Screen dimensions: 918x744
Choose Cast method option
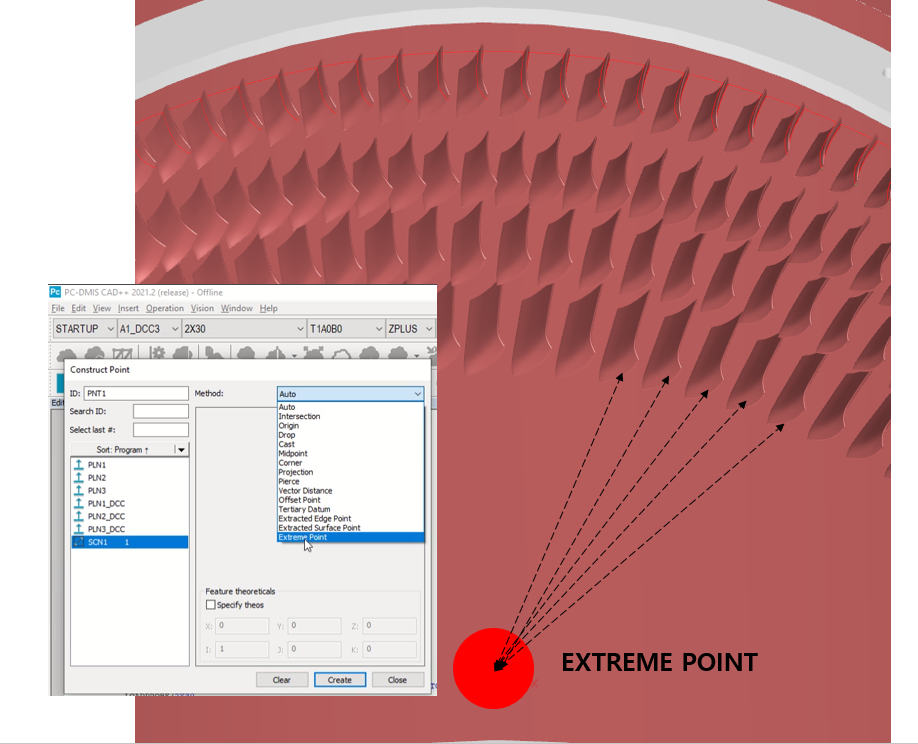(x=350, y=444)
